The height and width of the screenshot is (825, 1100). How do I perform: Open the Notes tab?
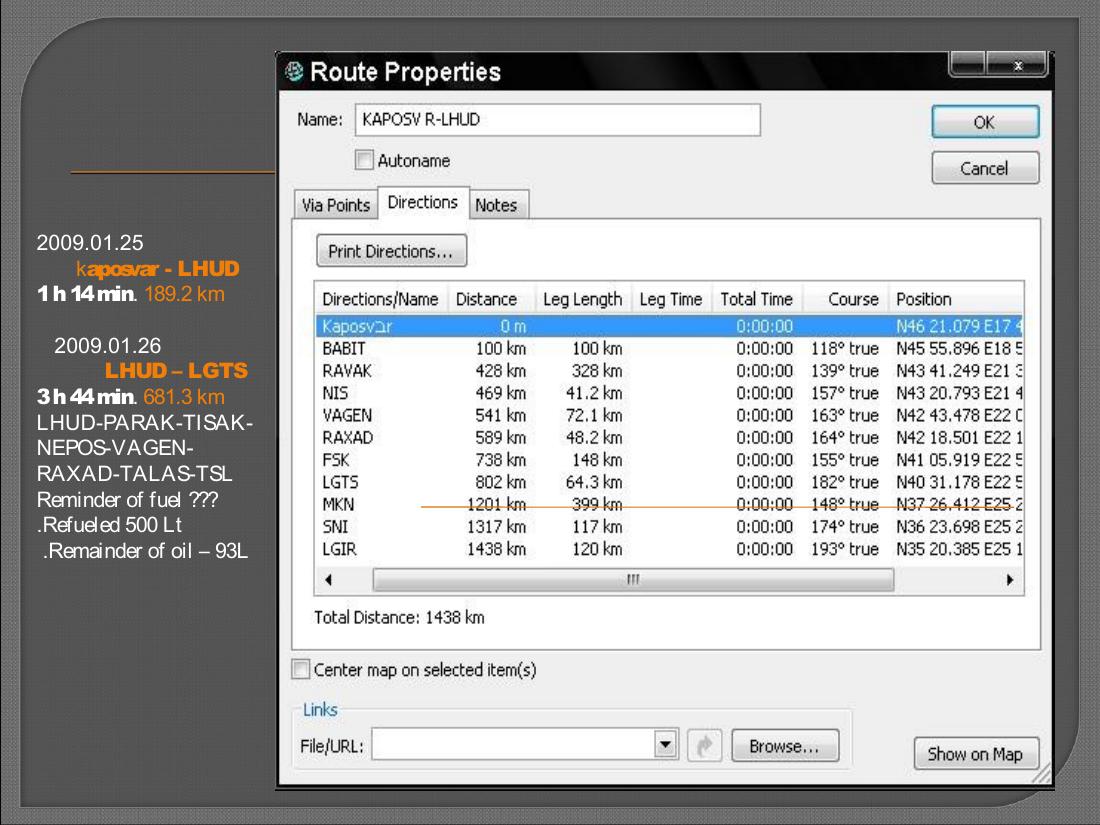click(497, 205)
